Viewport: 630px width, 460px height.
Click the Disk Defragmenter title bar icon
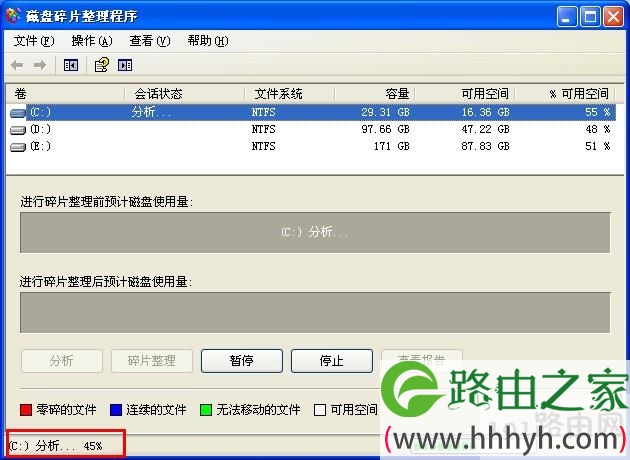coord(12,16)
